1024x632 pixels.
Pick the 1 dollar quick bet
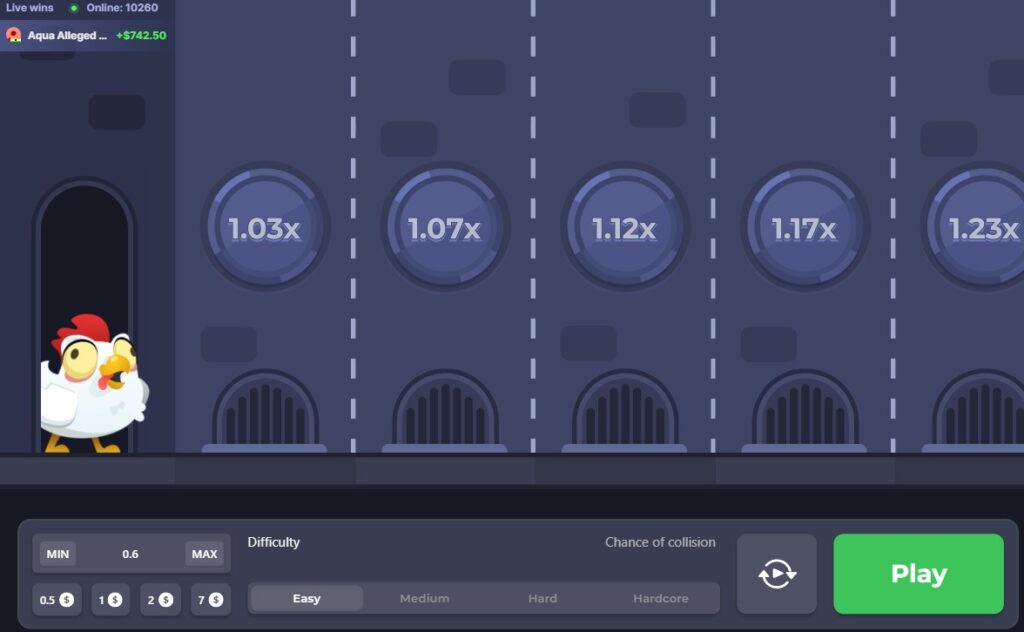click(x=110, y=600)
